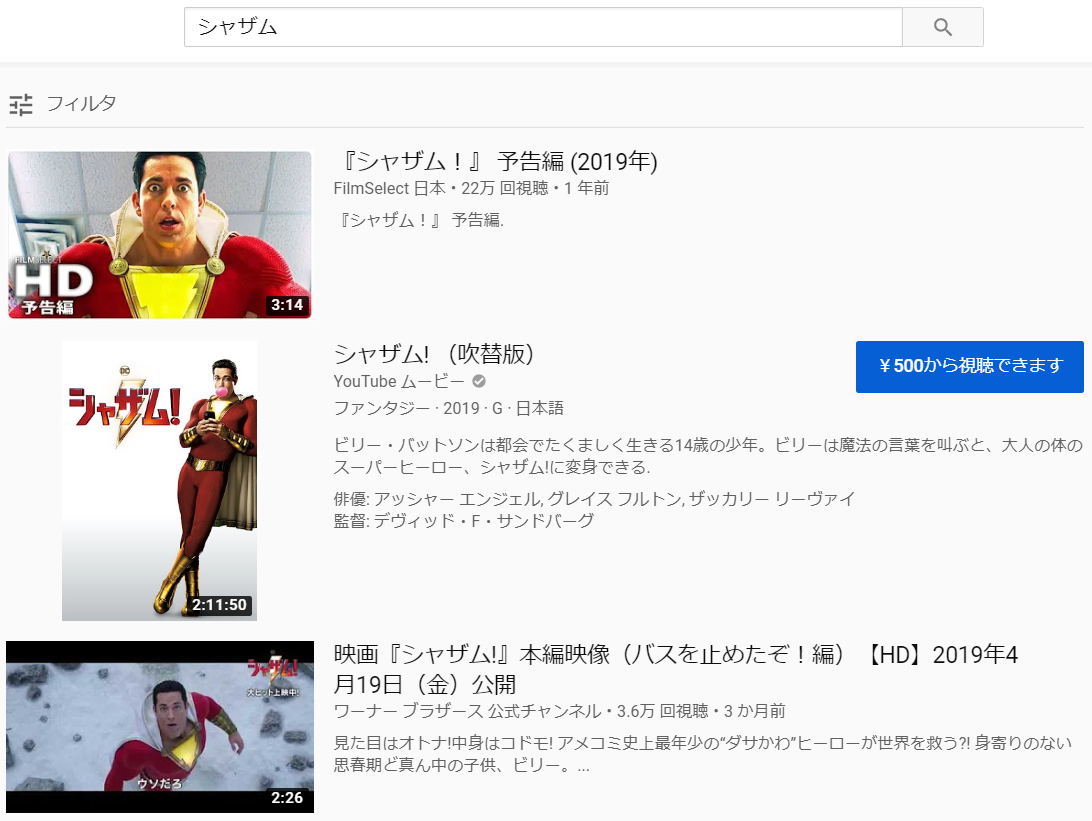Click the 2:11:50 duration badge
The image size is (1092, 821).
click(219, 605)
